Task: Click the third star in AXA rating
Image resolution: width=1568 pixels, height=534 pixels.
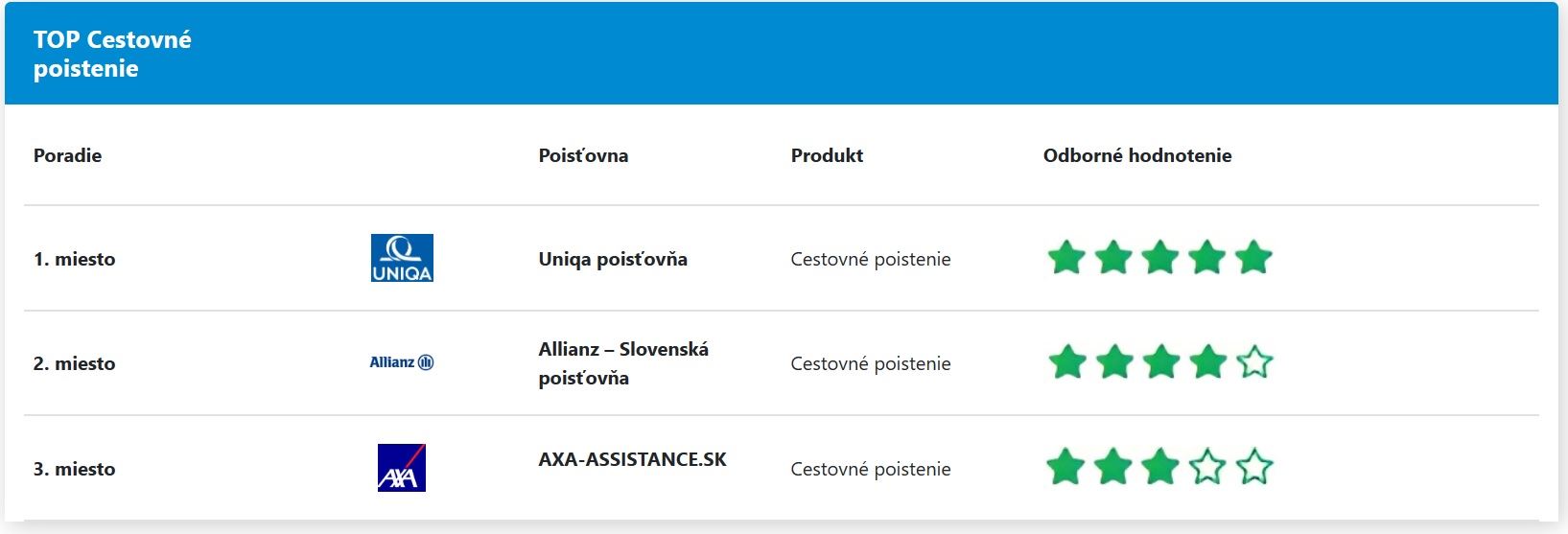Action: pos(1160,468)
